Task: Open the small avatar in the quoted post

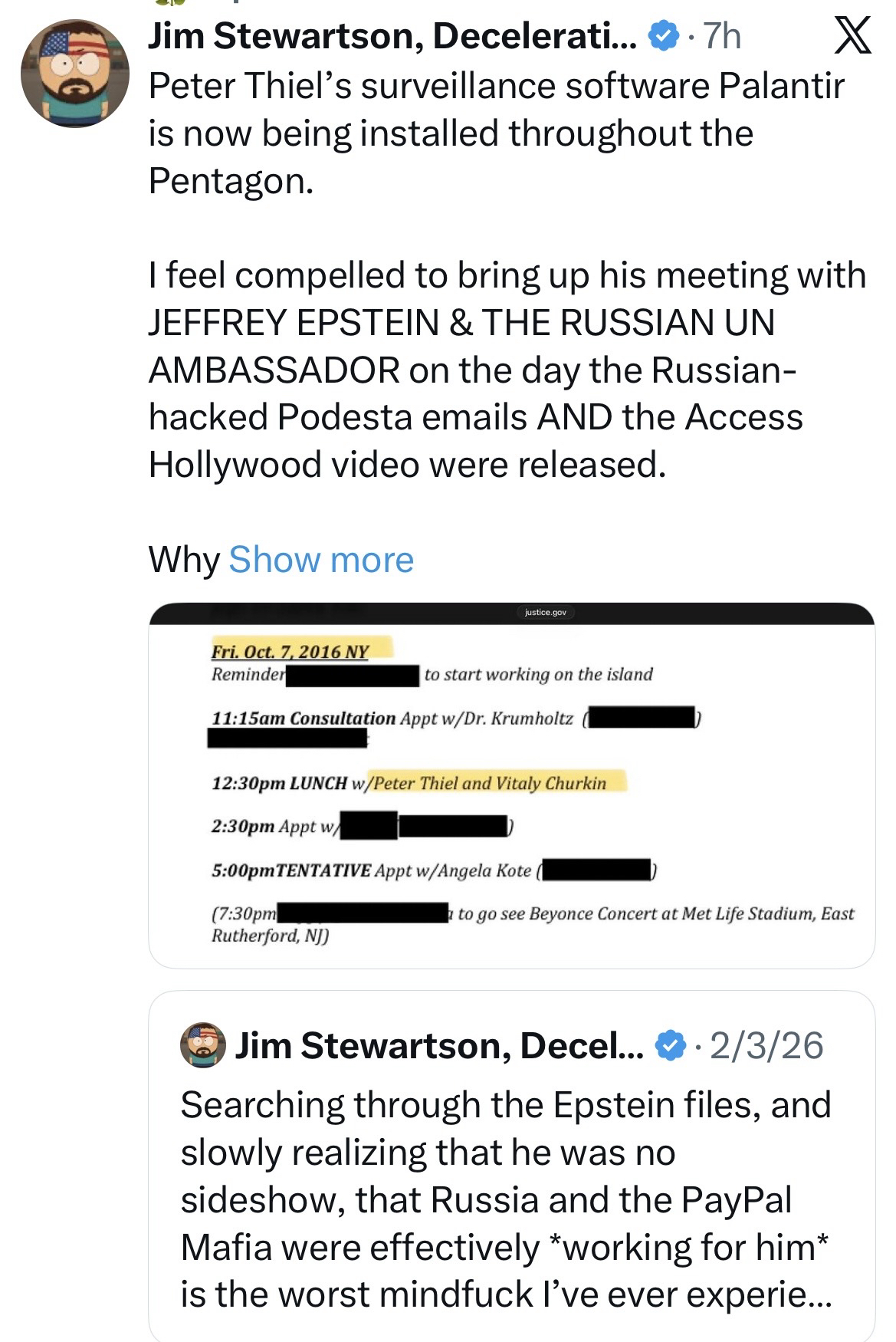Action: tap(202, 1045)
